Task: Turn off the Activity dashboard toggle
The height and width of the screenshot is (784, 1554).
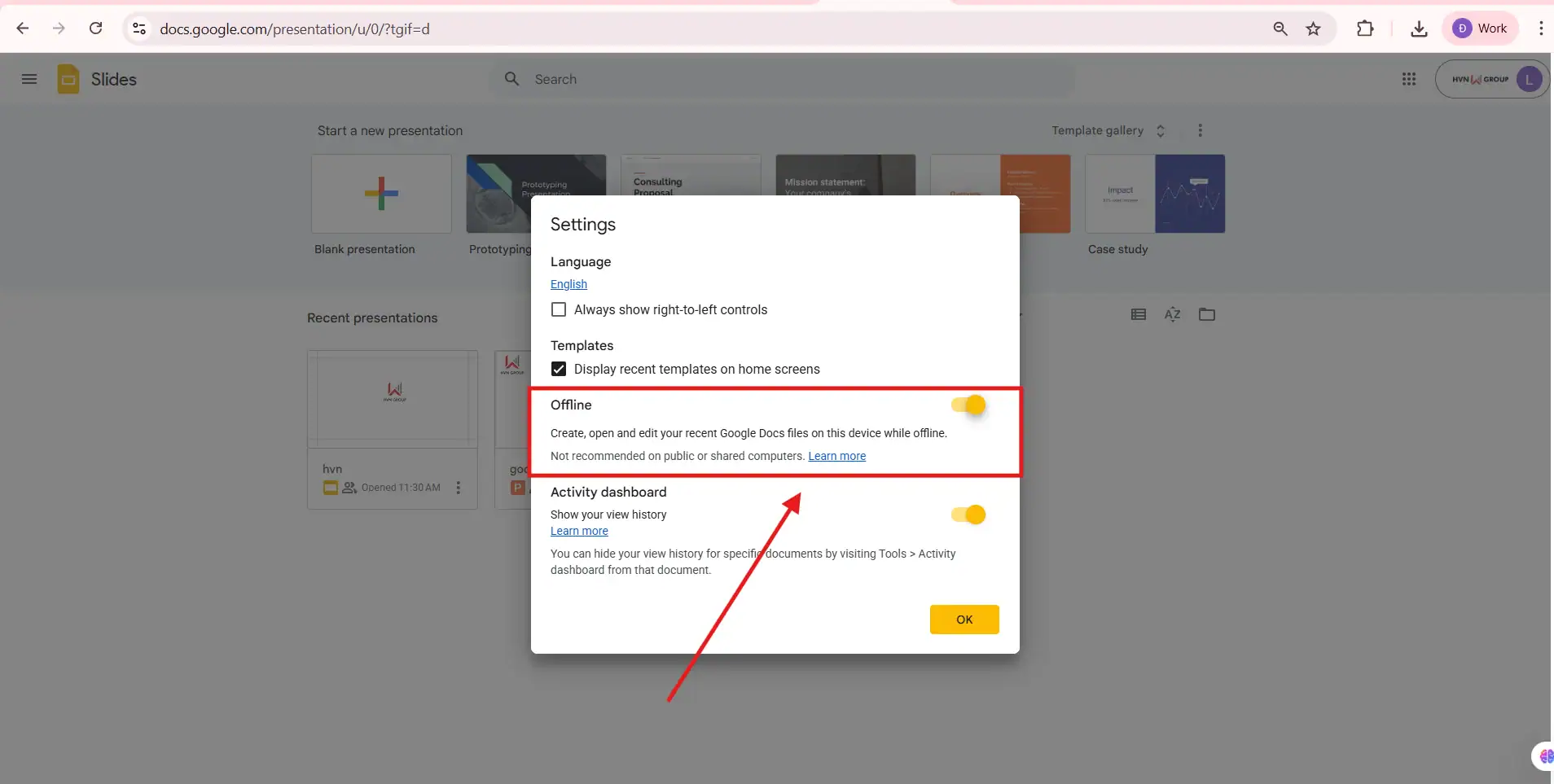Action: click(x=968, y=515)
